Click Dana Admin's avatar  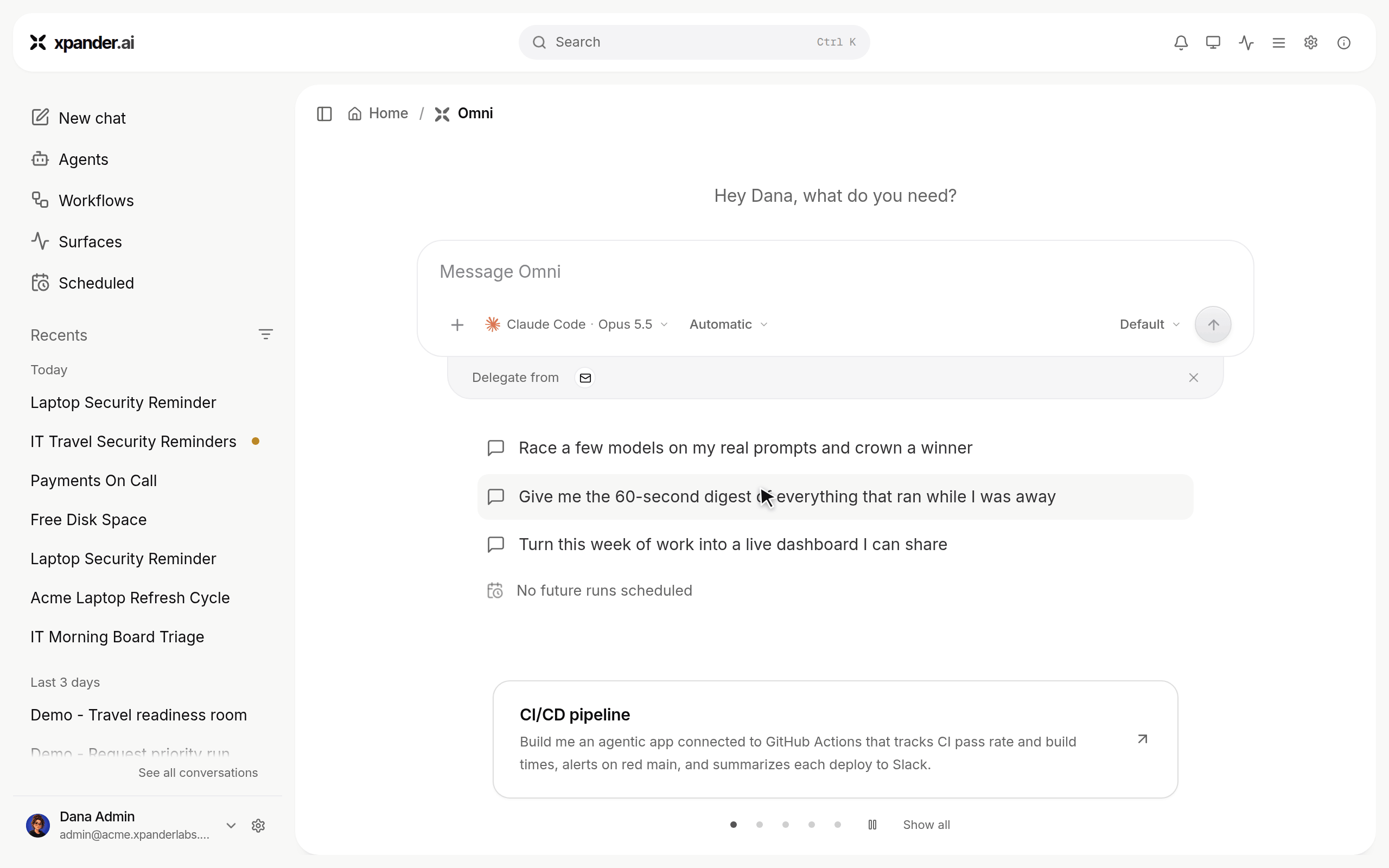(x=38, y=826)
